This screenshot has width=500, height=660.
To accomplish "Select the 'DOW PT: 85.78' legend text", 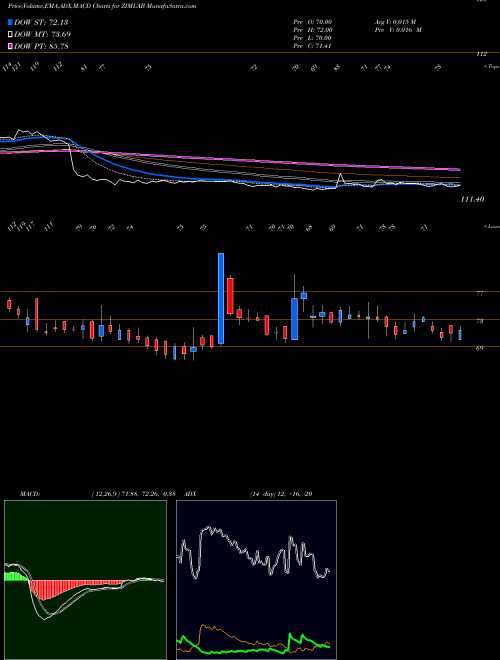I will [41, 46].
